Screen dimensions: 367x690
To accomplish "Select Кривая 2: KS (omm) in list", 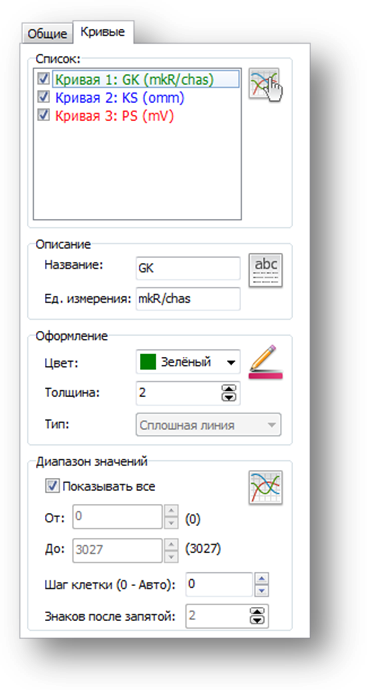I will tap(119, 97).
